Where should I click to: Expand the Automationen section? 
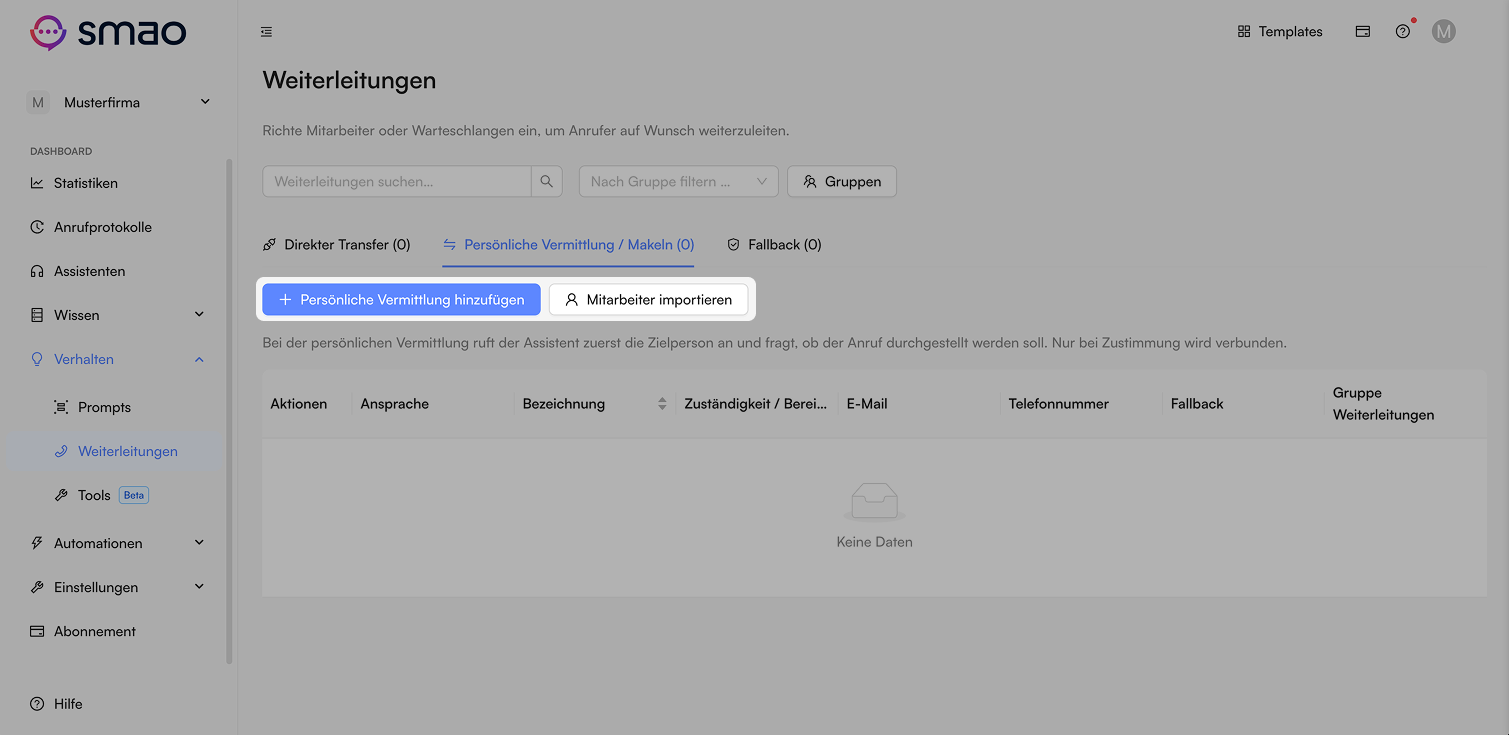[119, 543]
